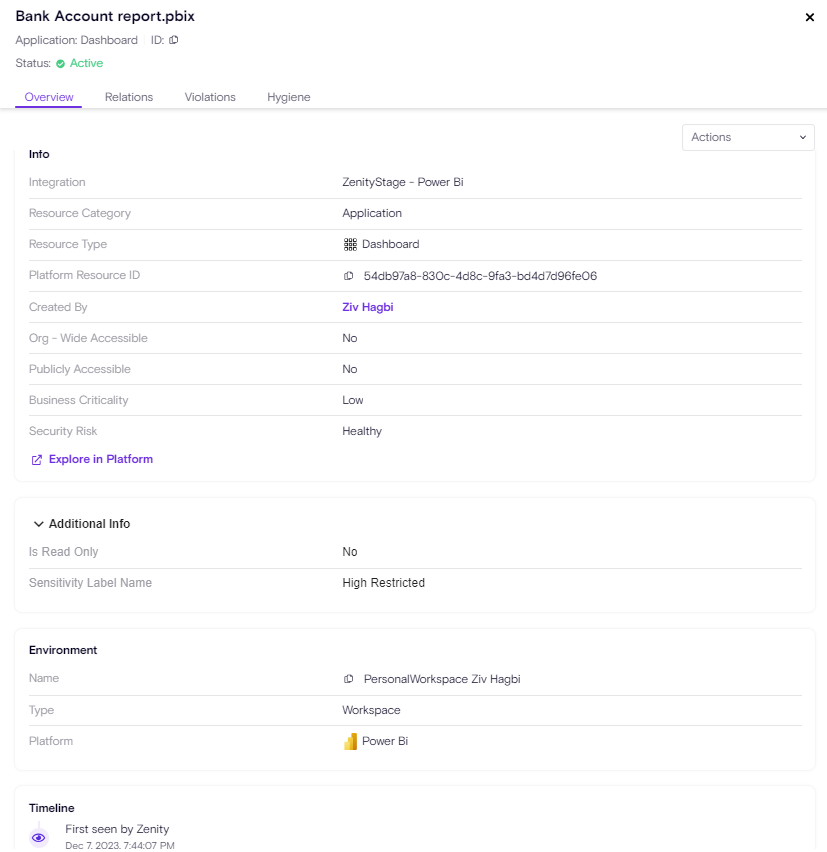Image resolution: width=827 pixels, height=852 pixels.
Task: Copy the ID using the header copy icon
Action: 174,40
